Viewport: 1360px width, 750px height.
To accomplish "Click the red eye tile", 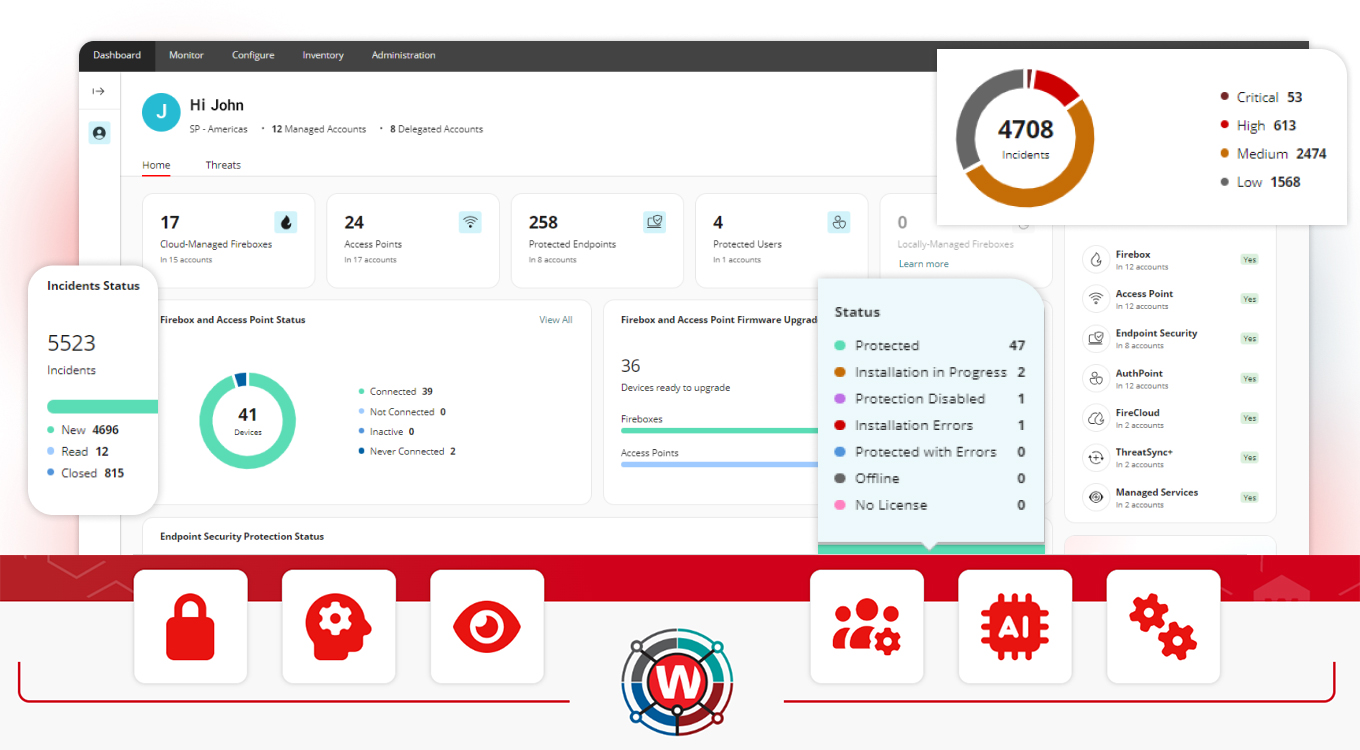I will tap(487, 627).
